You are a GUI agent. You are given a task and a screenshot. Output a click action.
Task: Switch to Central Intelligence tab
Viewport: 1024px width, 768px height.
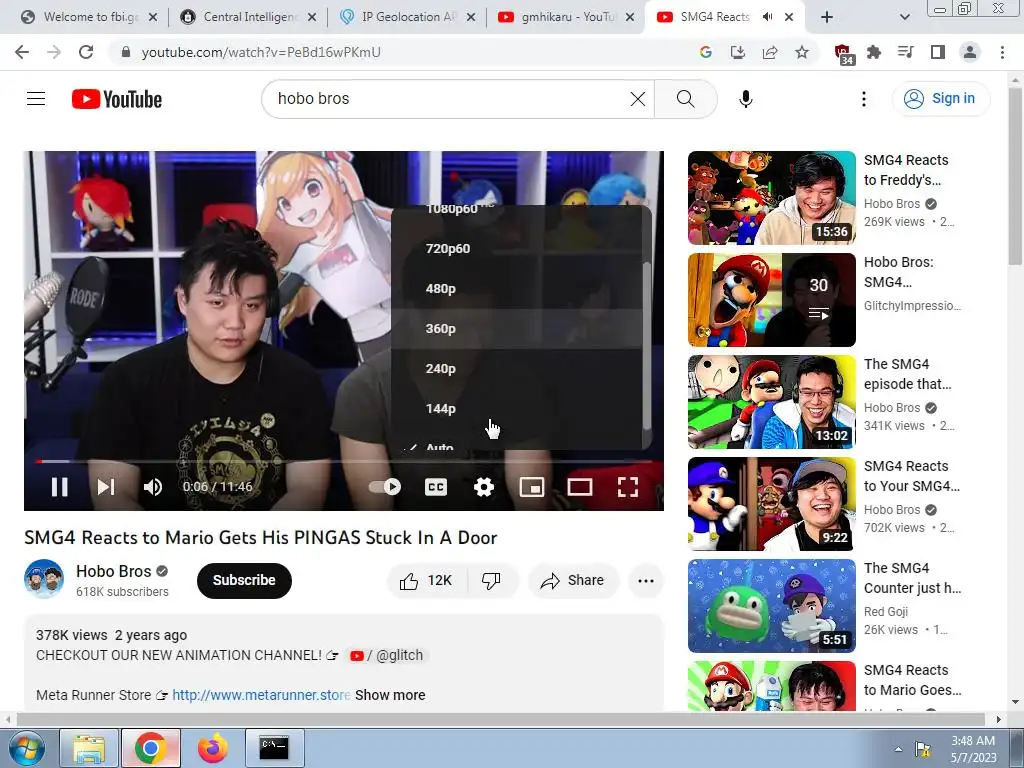point(248,17)
